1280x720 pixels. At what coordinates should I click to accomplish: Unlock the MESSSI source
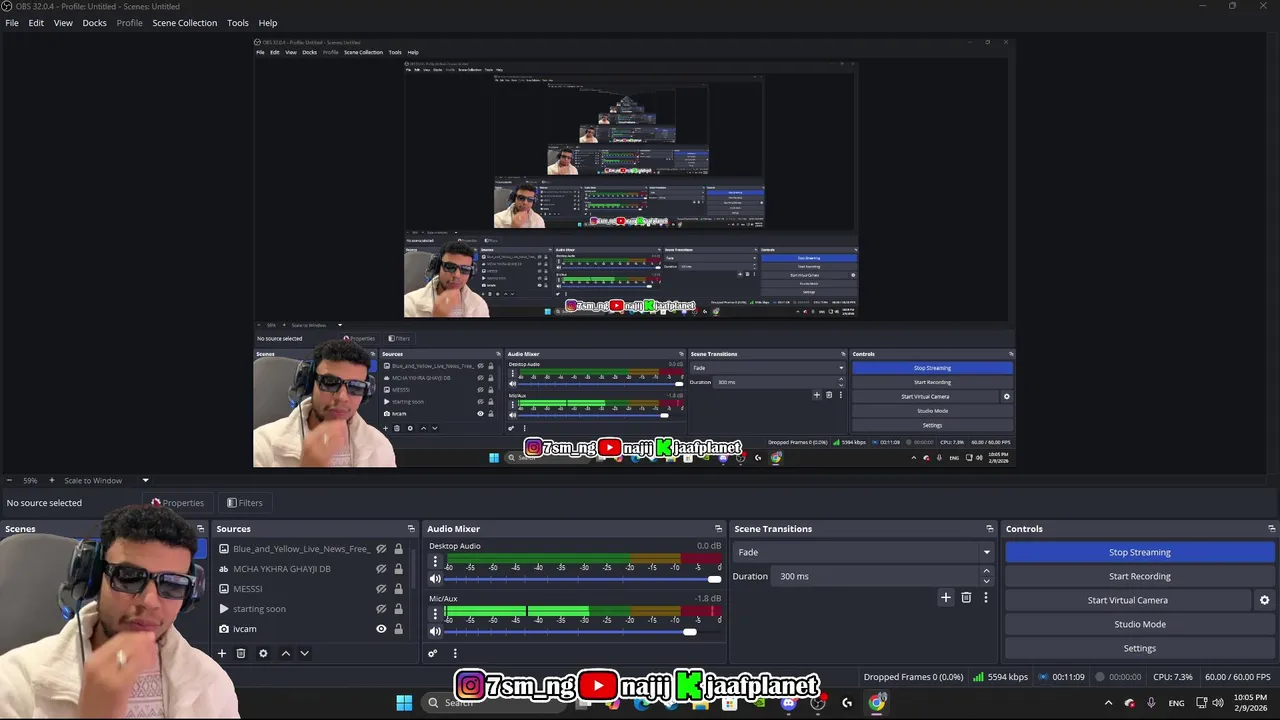[x=398, y=589]
